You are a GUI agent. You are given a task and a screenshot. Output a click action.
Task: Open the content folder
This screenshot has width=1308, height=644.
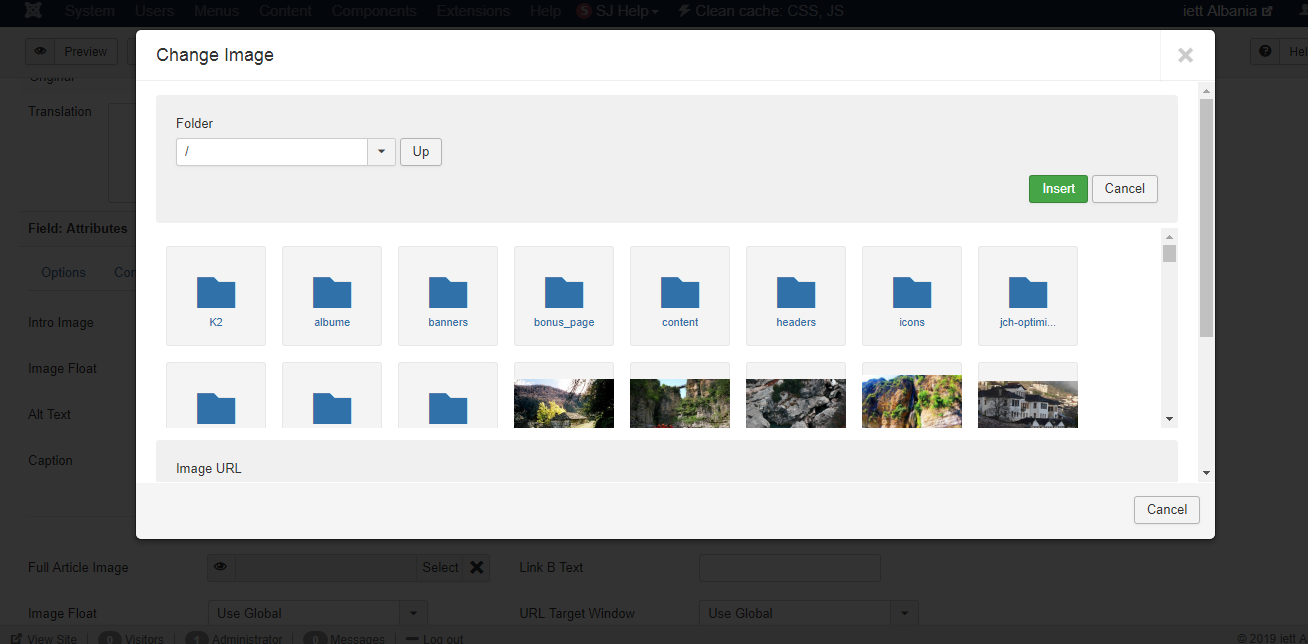point(680,296)
